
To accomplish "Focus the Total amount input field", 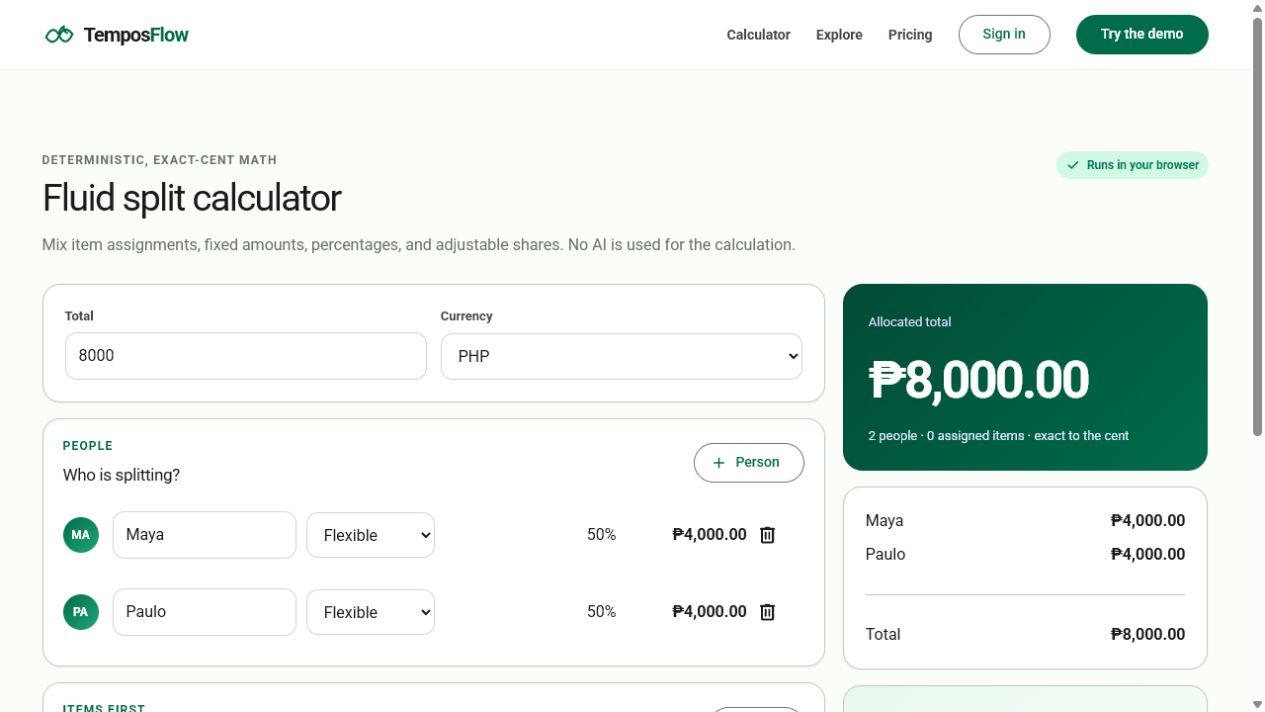I will click(x=246, y=356).
